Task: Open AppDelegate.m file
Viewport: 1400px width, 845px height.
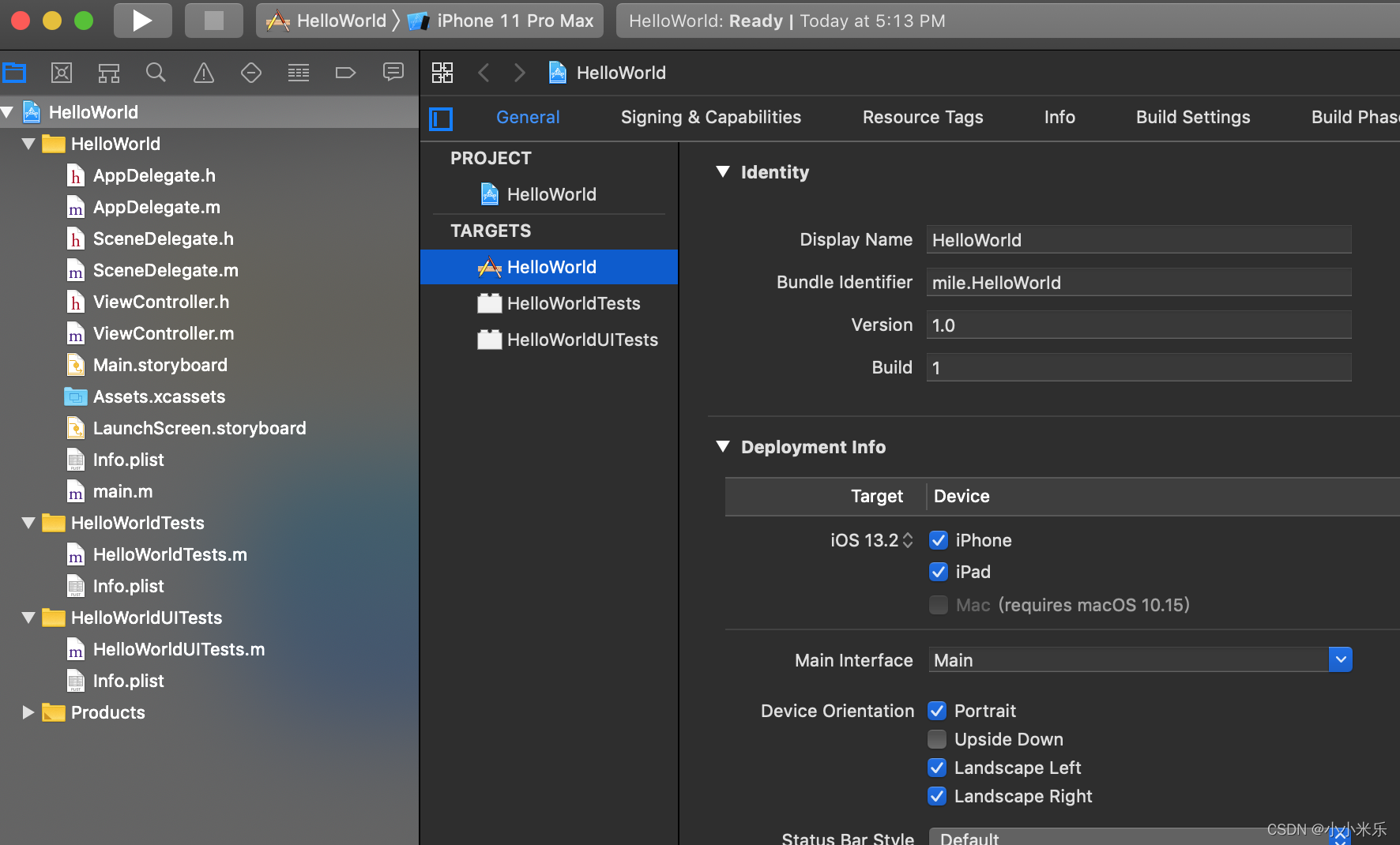Action: tap(156, 207)
